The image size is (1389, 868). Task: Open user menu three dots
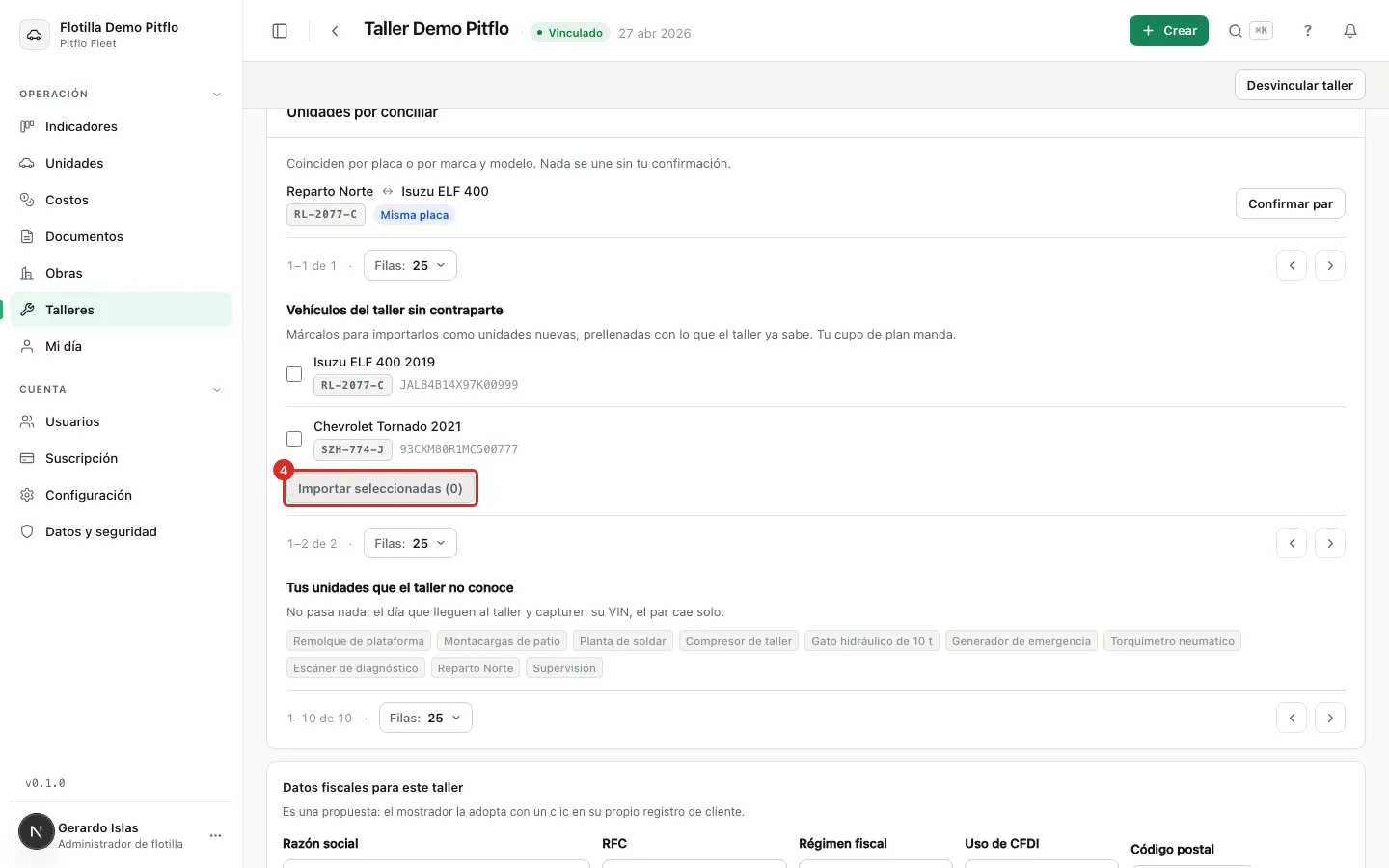[215, 835]
